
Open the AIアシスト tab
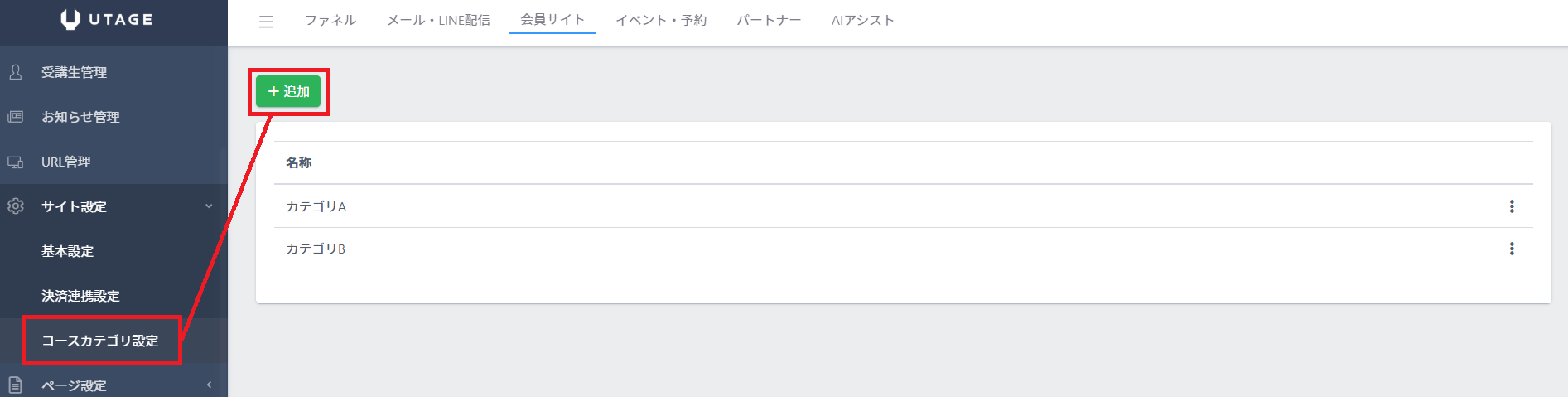point(862,20)
